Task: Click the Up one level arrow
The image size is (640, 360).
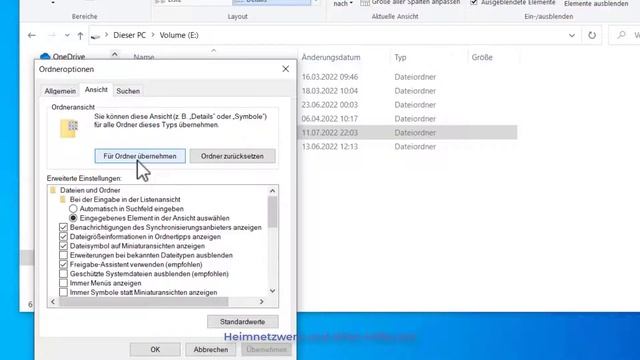Action: 80,36
